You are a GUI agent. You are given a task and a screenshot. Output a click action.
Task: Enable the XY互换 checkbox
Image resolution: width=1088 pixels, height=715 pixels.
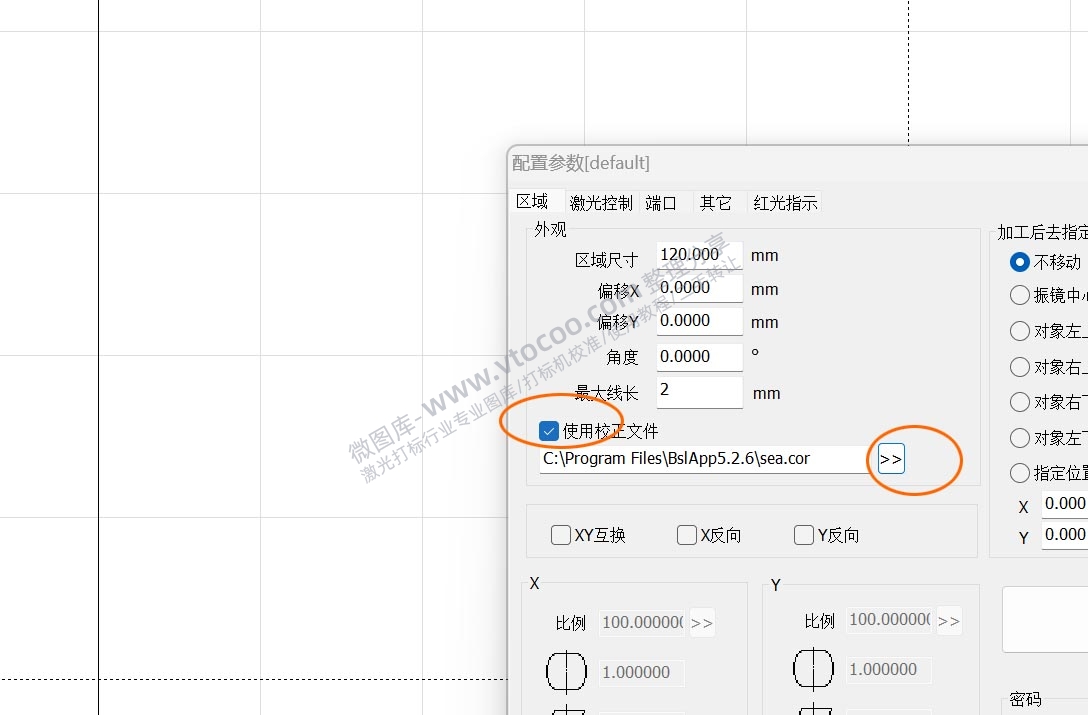[x=560, y=535]
